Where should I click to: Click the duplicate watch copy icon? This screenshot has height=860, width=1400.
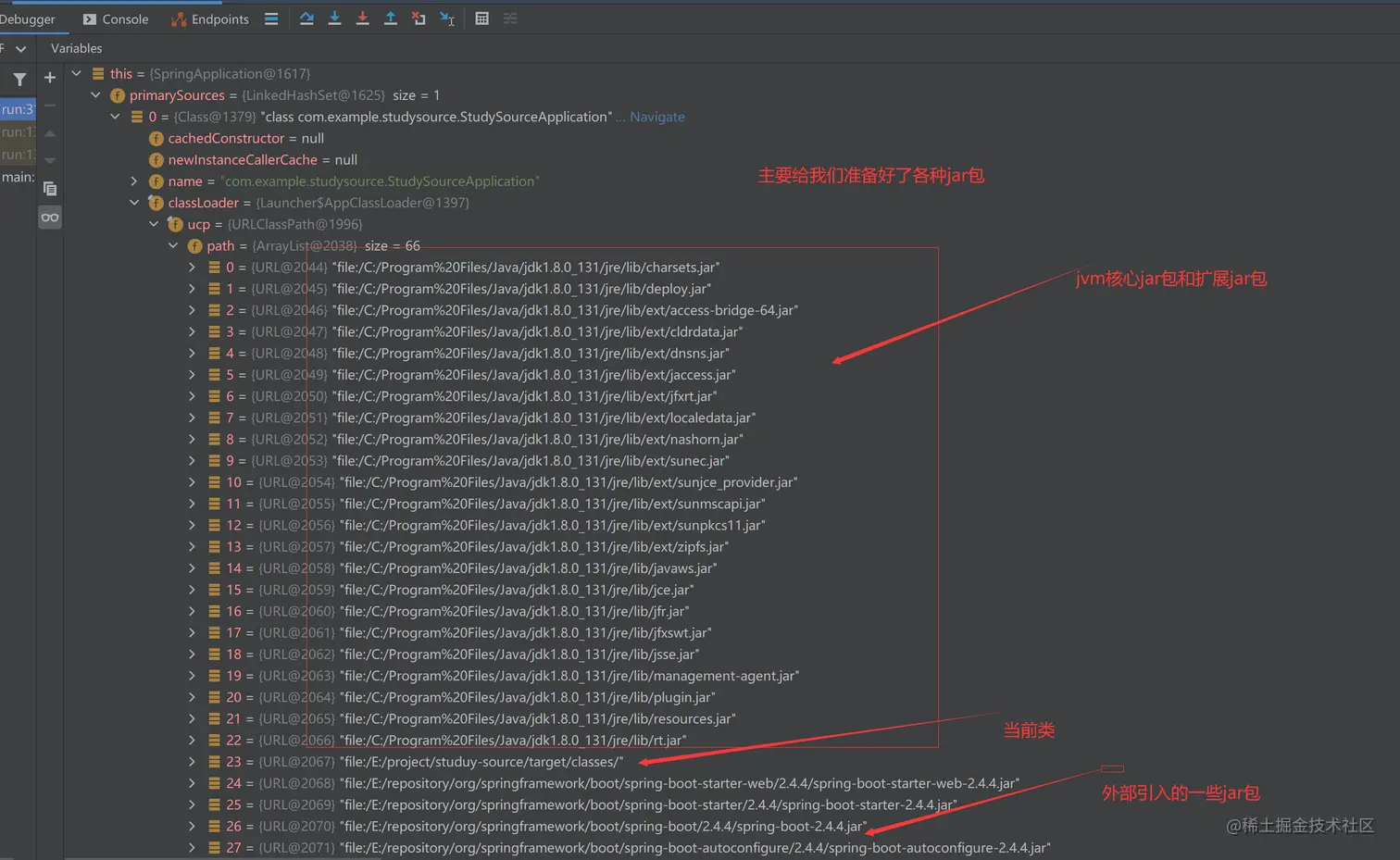(50, 189)
